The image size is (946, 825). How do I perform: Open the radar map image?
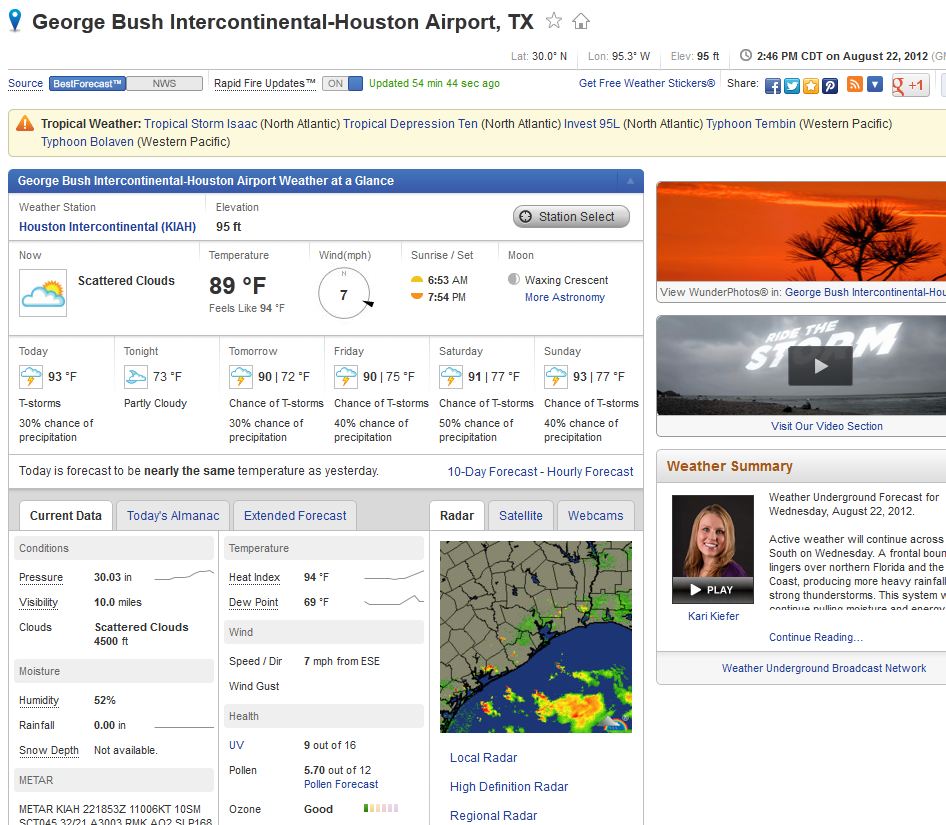(536, 637)
